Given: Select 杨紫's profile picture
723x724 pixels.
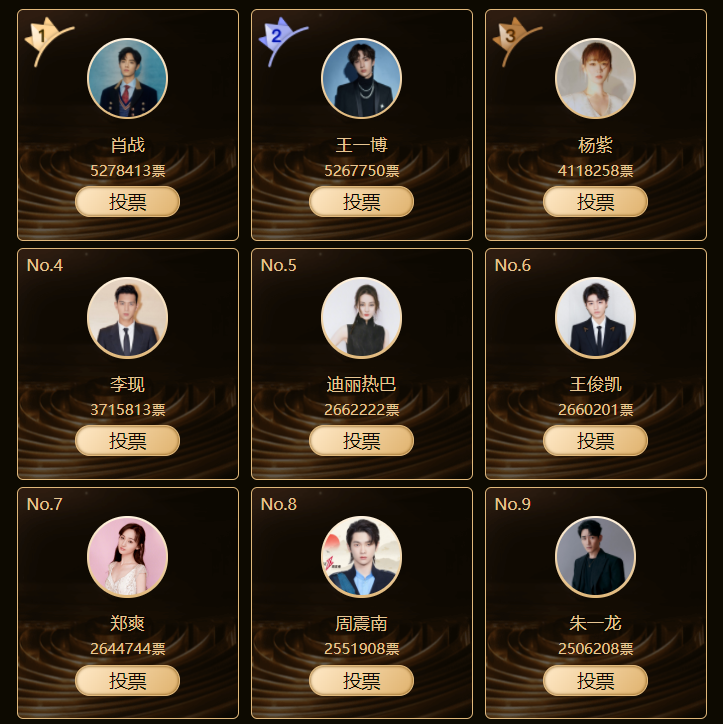Looking at the screenshot, I should pos(596,78).
